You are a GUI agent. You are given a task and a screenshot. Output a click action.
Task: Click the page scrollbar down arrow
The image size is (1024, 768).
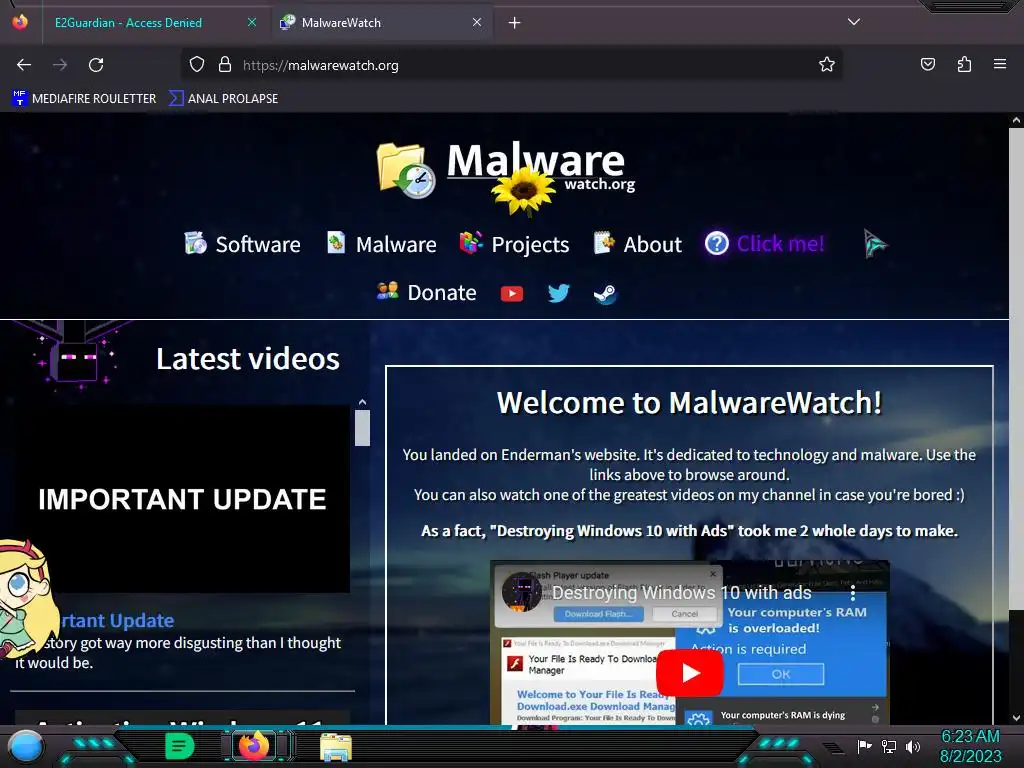tap(1016, 718)
